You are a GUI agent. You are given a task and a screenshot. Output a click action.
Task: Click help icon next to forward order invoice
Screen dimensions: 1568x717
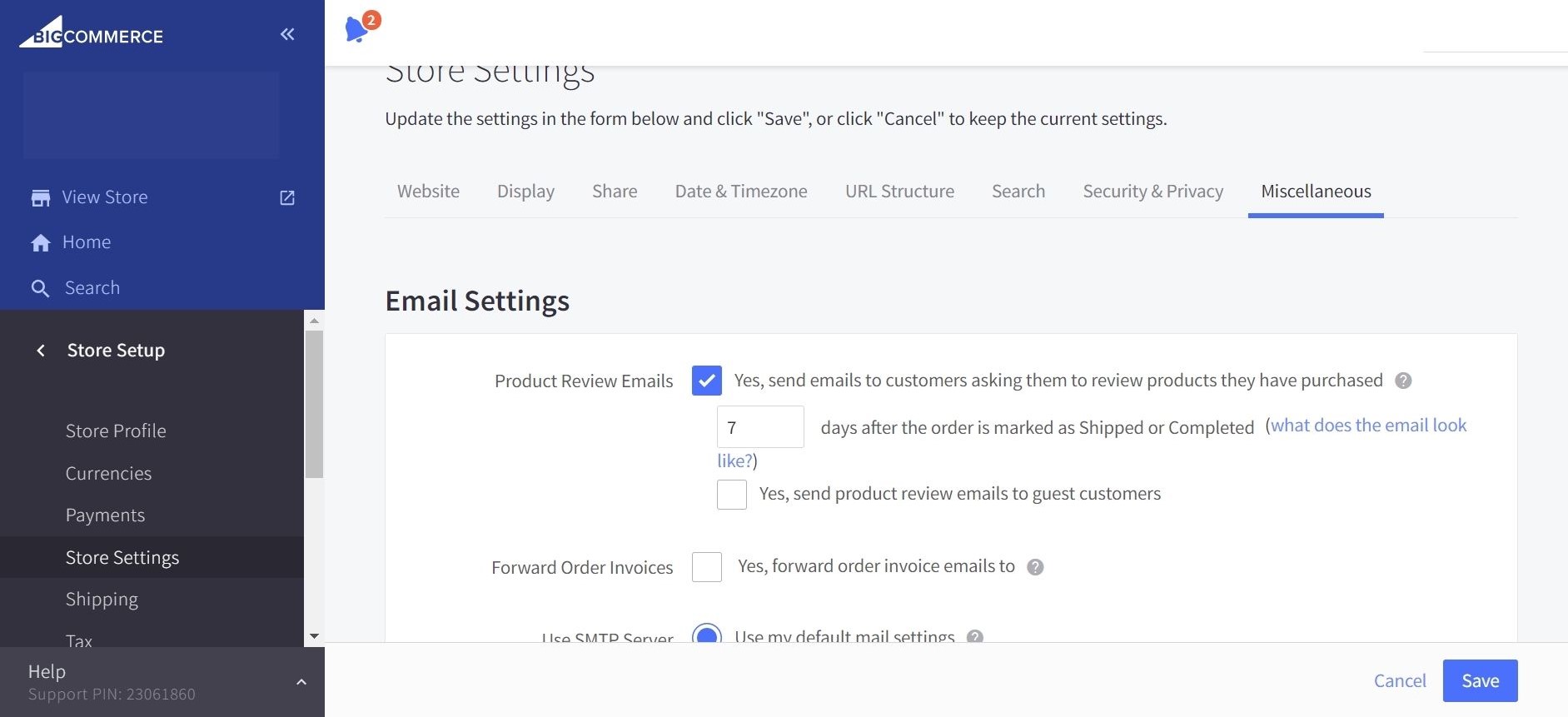1035,567
